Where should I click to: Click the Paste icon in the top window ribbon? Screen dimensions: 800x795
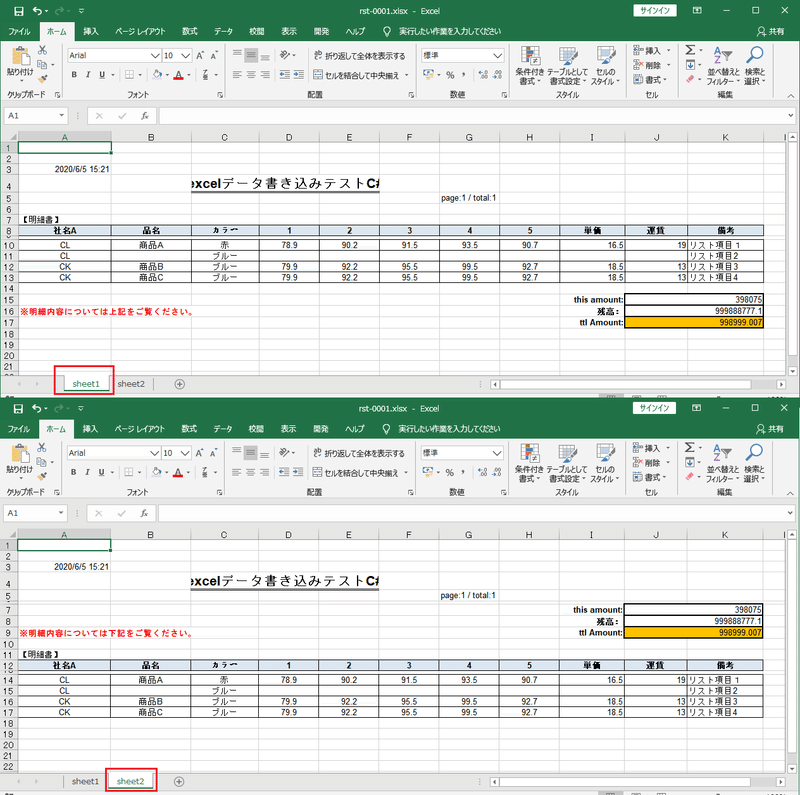pos(20,57)
